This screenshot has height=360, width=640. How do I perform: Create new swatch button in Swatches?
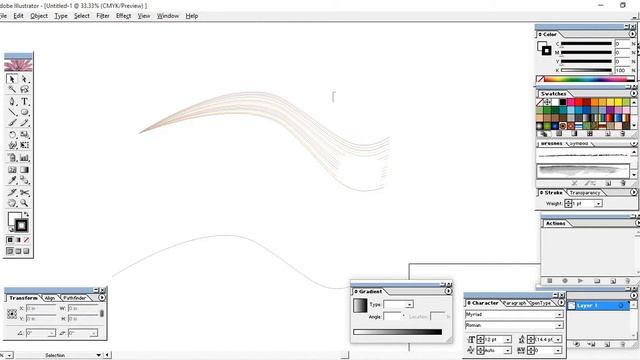[607, 133]
